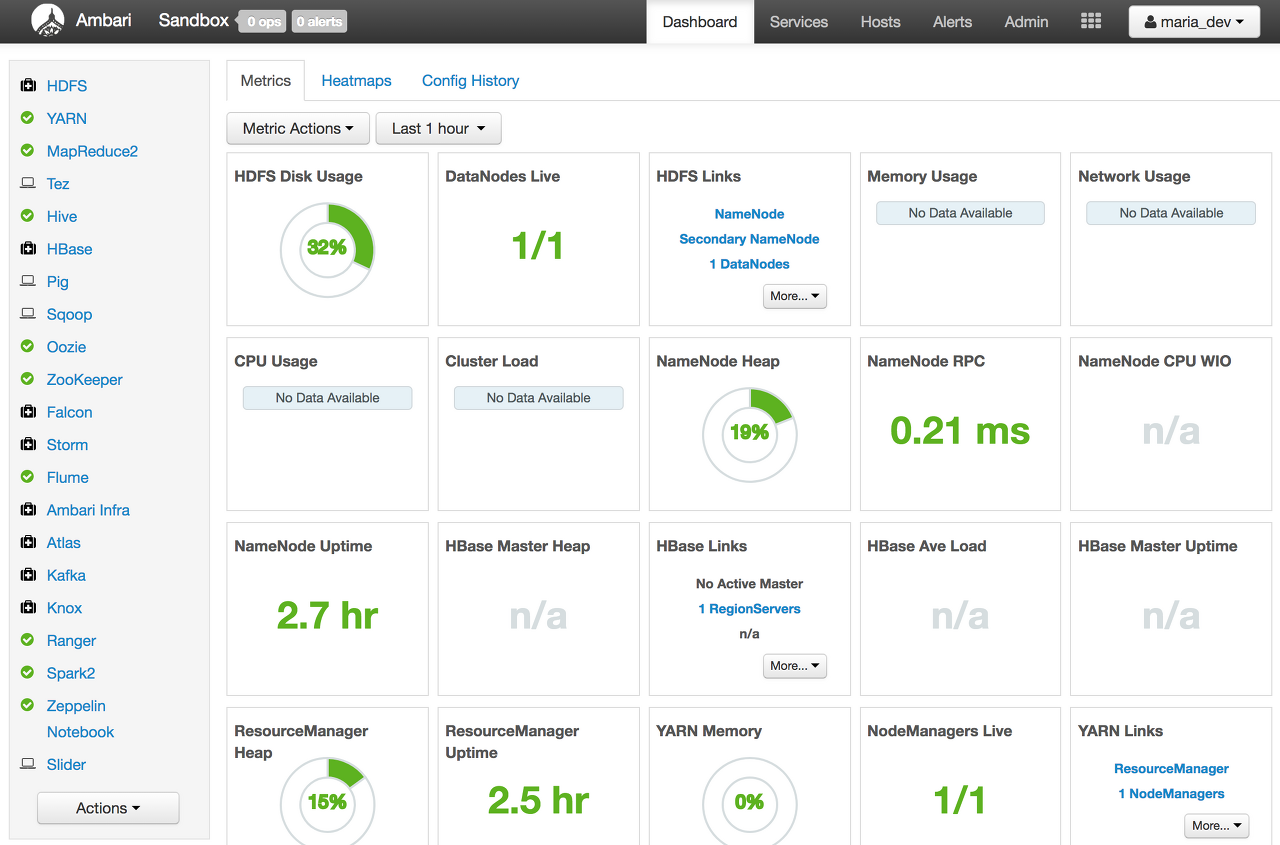This screenshot has width=1280, height=845.
Task: Click the medkit icon beside Atlas
Action: coord(28,543)
